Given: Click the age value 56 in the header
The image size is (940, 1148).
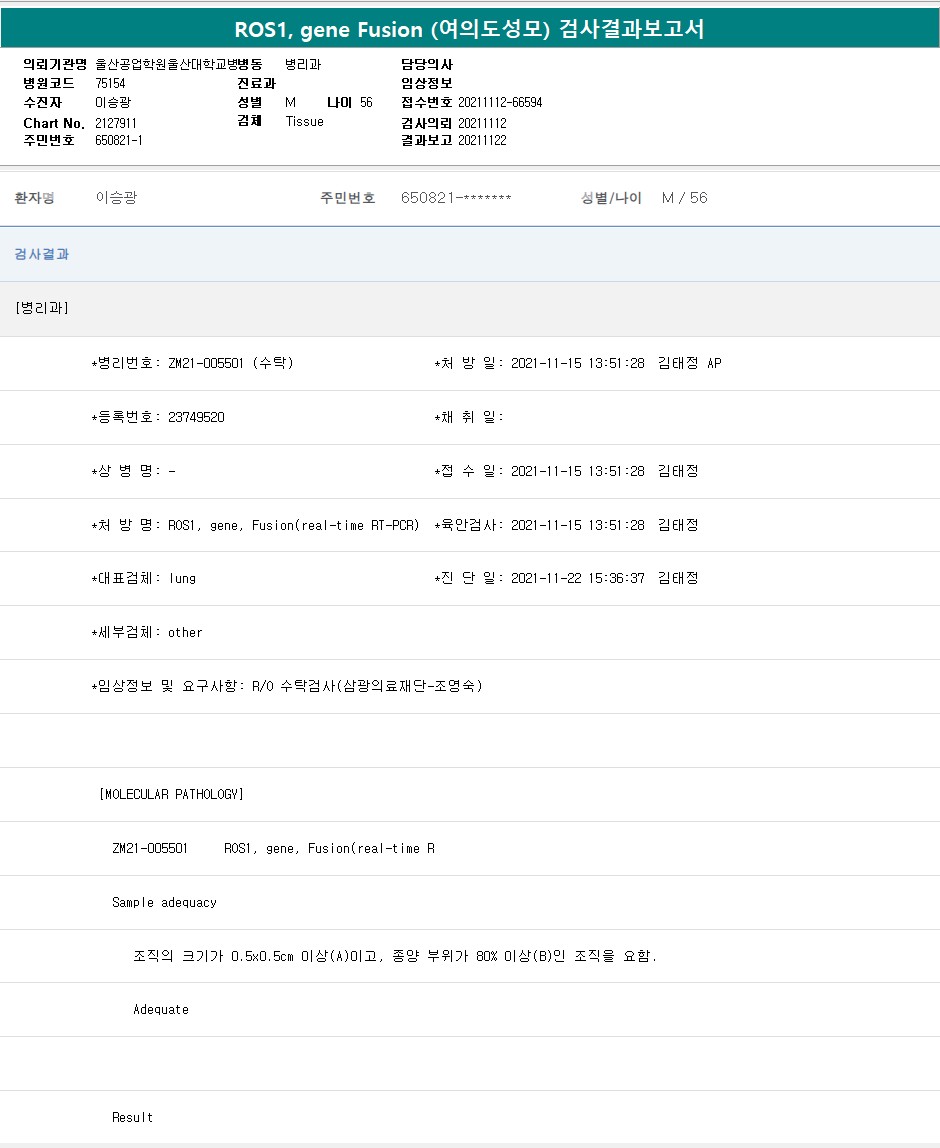Looking at the screenshot, I should pos(366,102).
